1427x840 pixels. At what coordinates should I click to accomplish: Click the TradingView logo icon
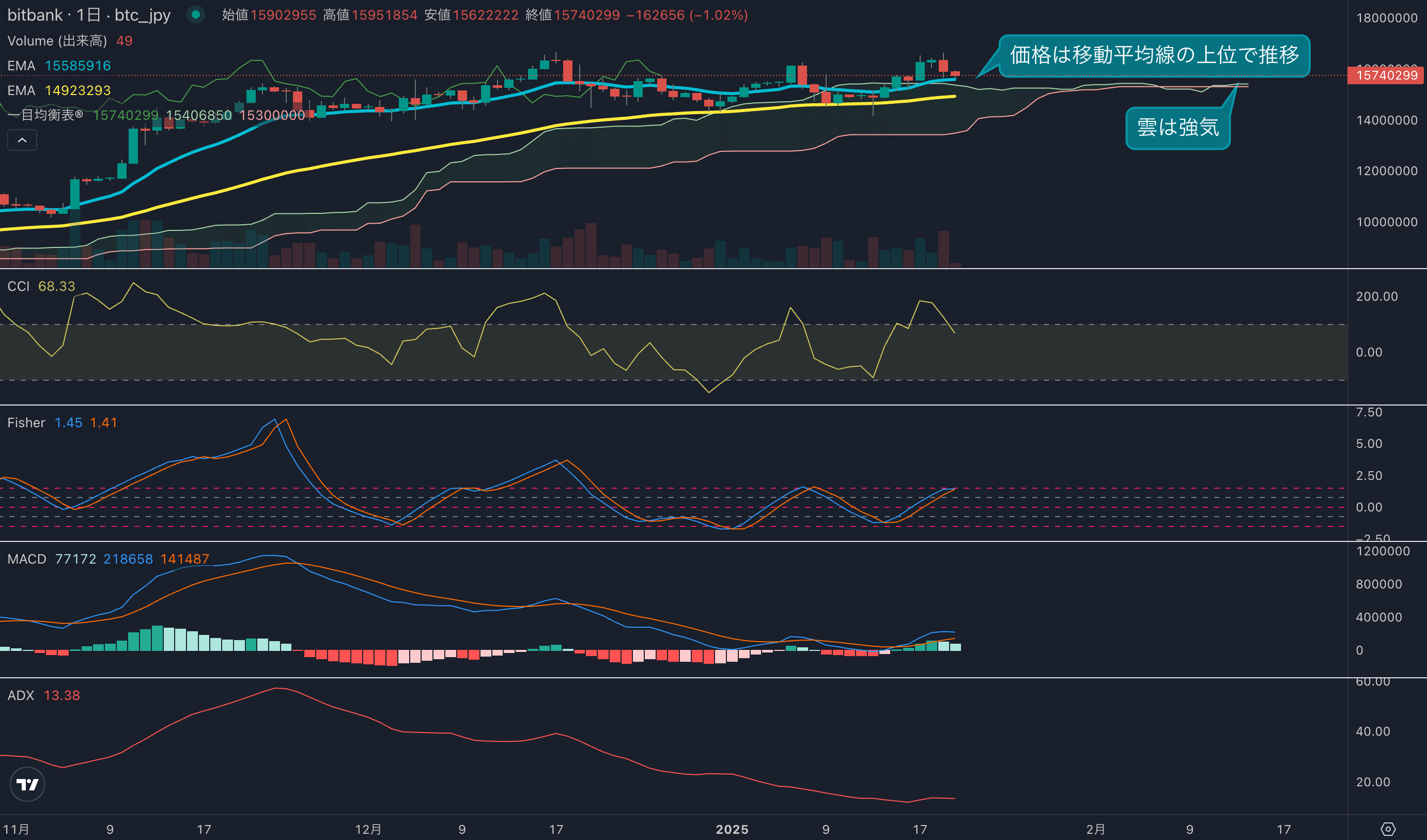pos(27,784)
